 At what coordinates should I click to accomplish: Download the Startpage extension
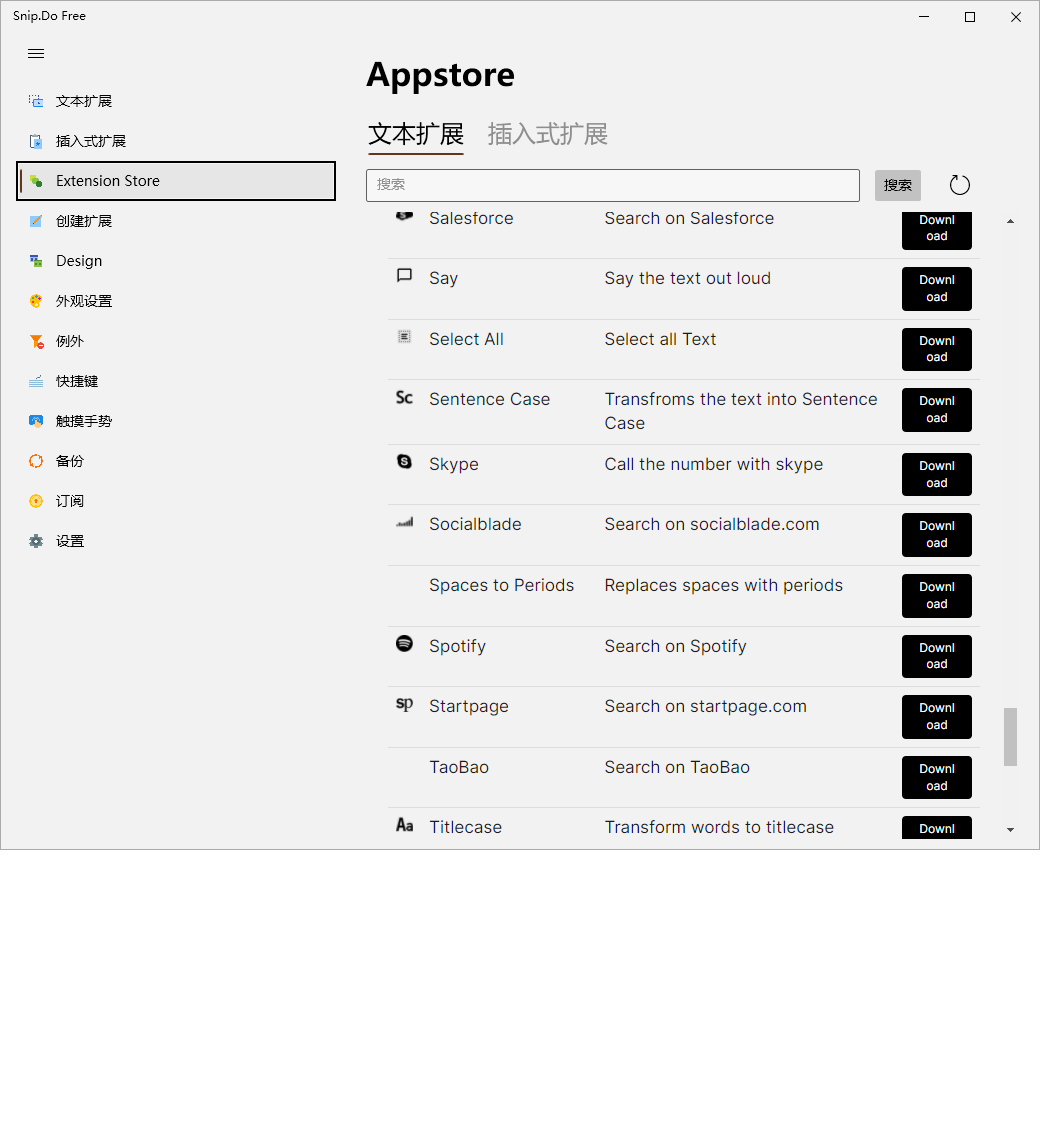pyautogui.click(x=936, y=717)
